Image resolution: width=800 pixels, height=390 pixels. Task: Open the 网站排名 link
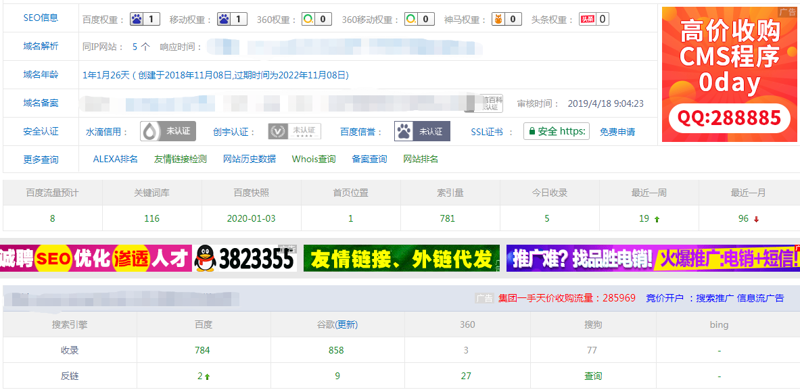420,159
